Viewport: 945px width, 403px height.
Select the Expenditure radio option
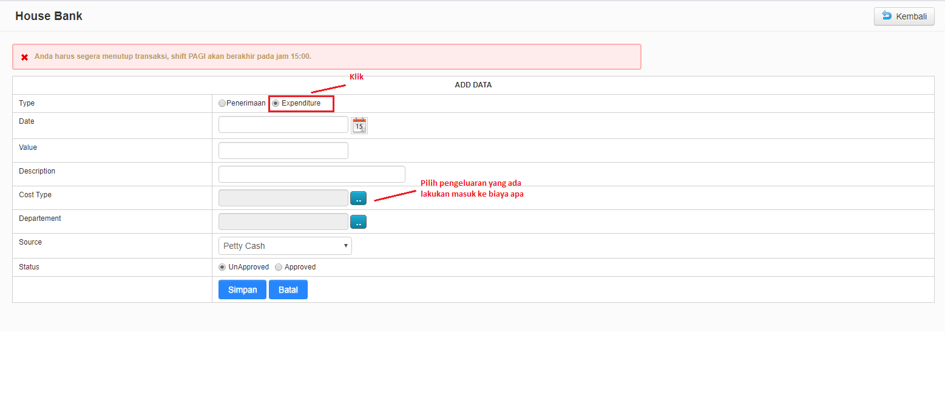(276, 103)
